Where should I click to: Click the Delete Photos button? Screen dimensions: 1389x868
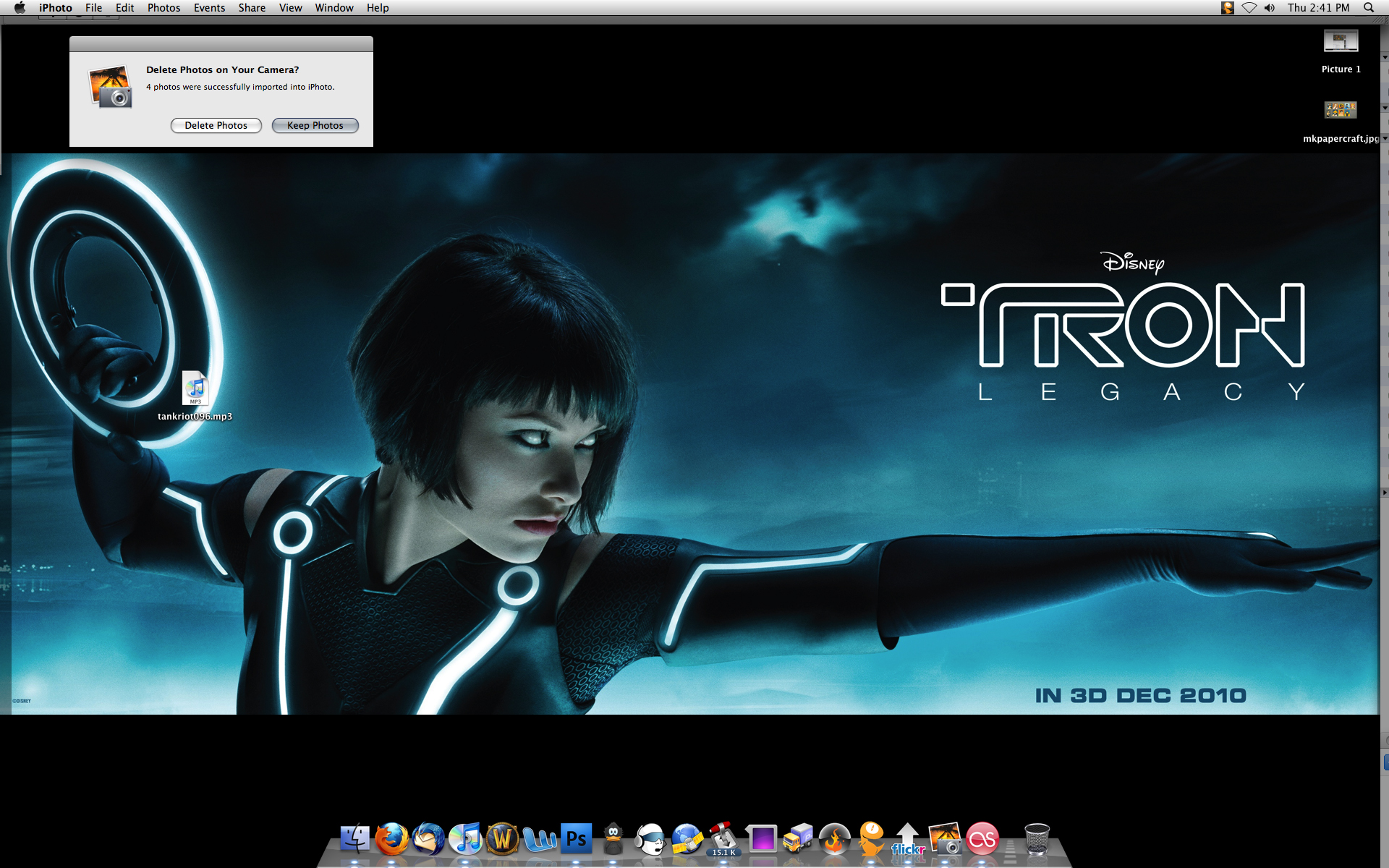(x=216, y=125)
